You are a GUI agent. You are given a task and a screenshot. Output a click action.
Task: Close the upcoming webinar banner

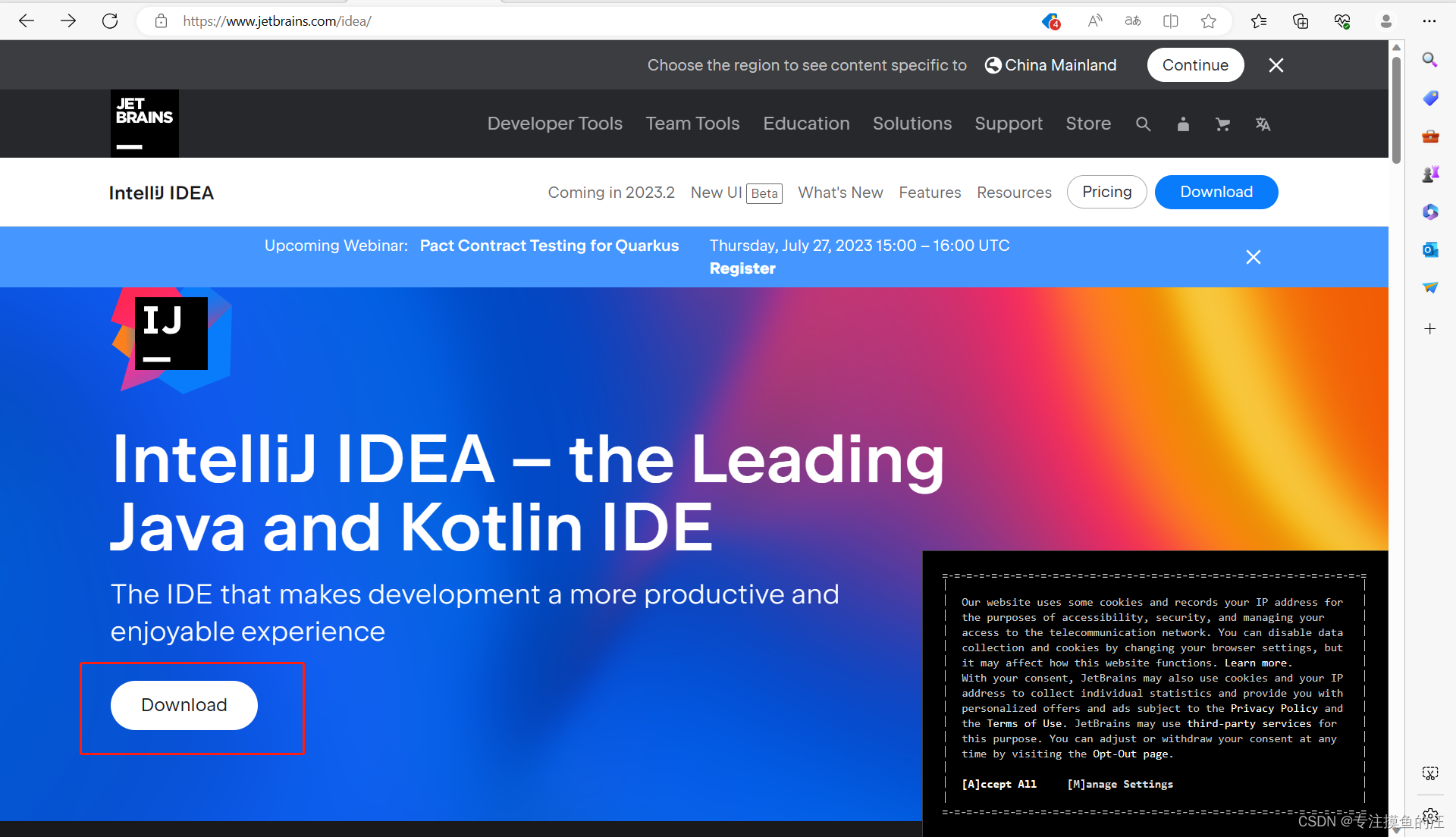tap(1254, 257)
